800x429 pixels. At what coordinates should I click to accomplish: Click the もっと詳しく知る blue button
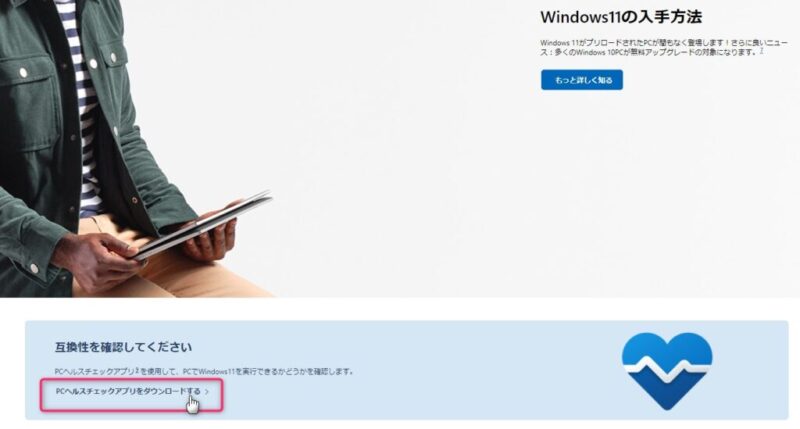point(582,80)
